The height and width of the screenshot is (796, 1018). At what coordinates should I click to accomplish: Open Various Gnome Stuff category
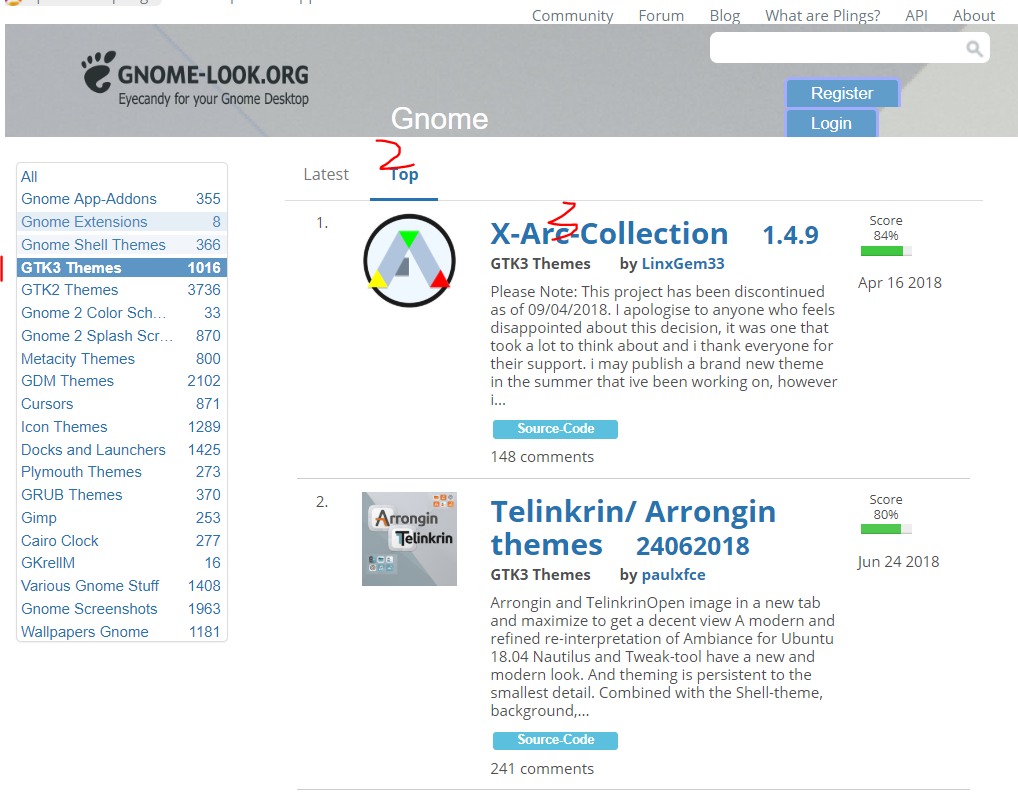click(121, 586)
